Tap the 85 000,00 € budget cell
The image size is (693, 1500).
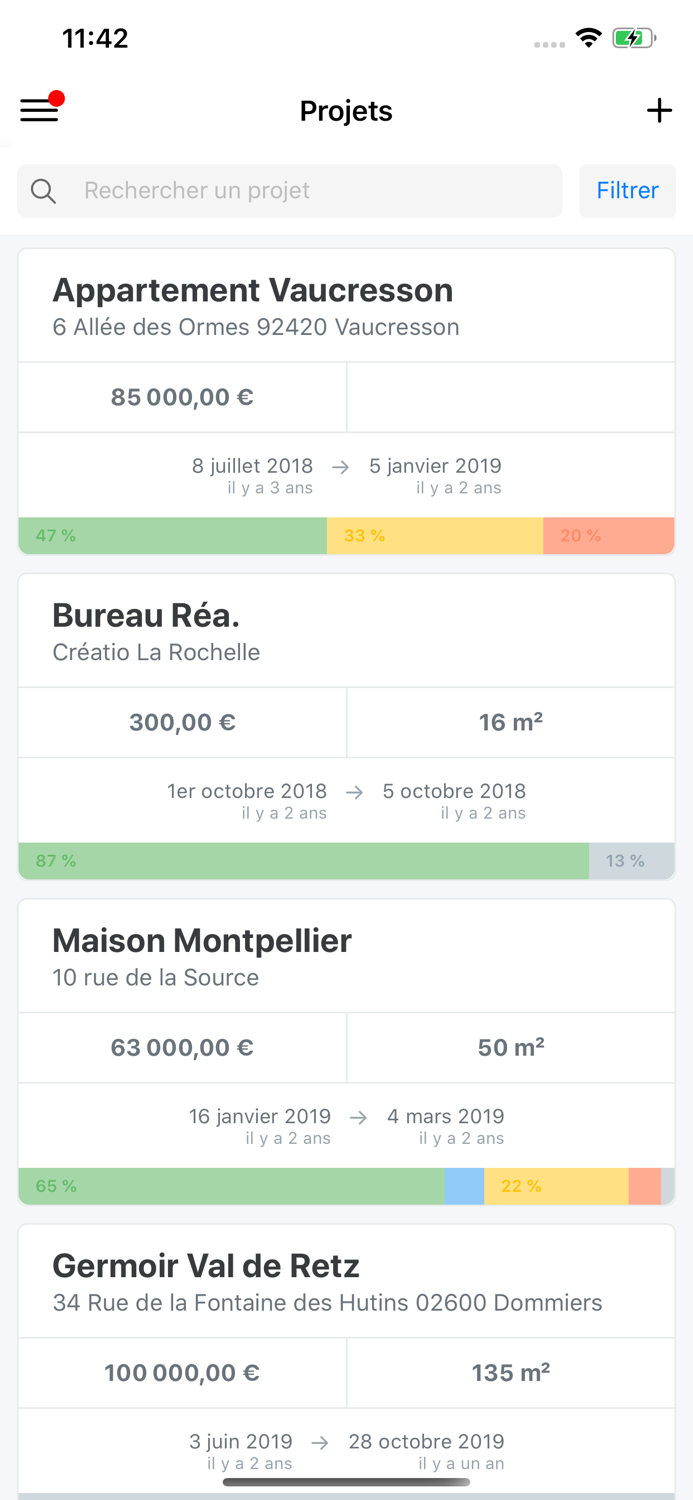coord(182,397)
